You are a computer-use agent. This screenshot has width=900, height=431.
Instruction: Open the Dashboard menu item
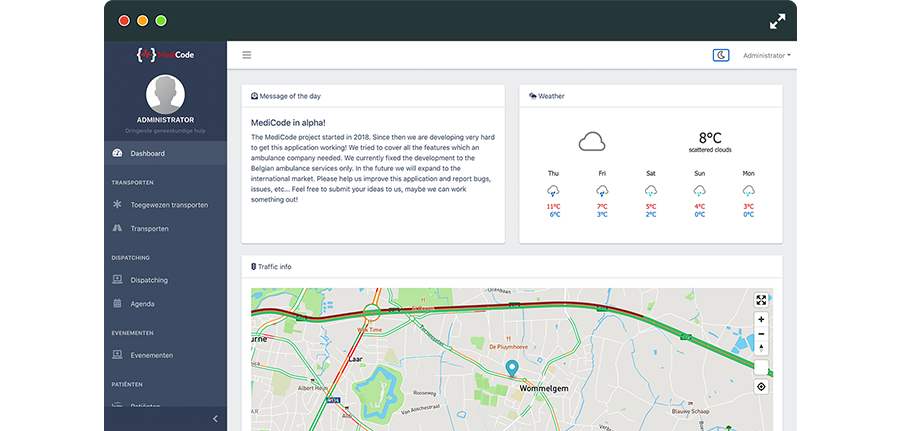pyautogui.click(x=165, y=153)
